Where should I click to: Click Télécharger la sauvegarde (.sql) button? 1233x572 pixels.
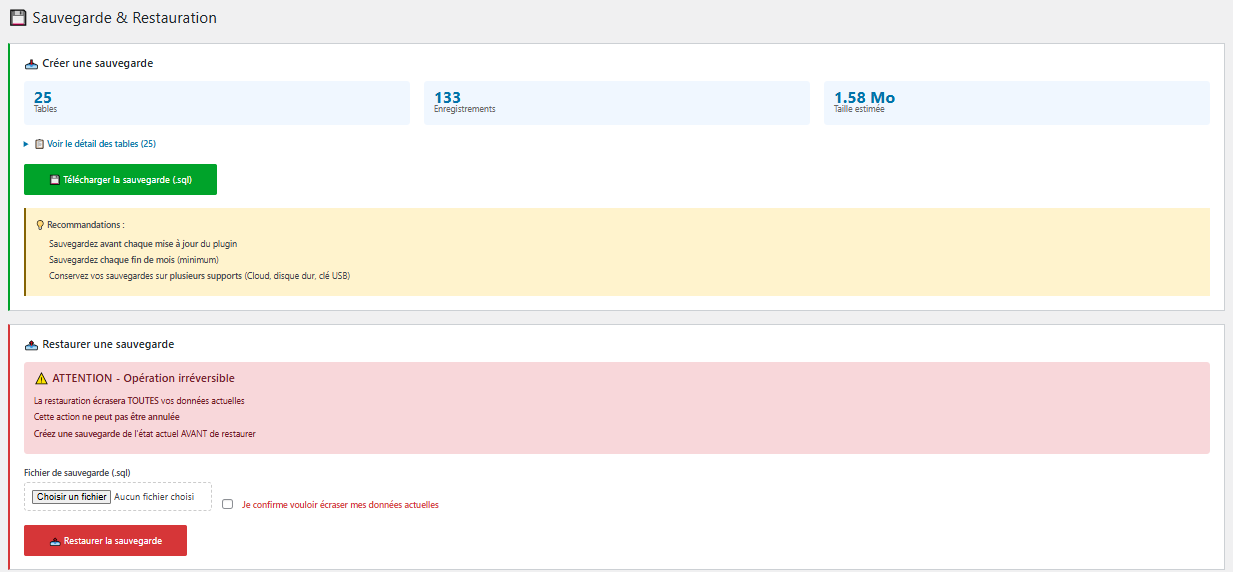[120, 180]
